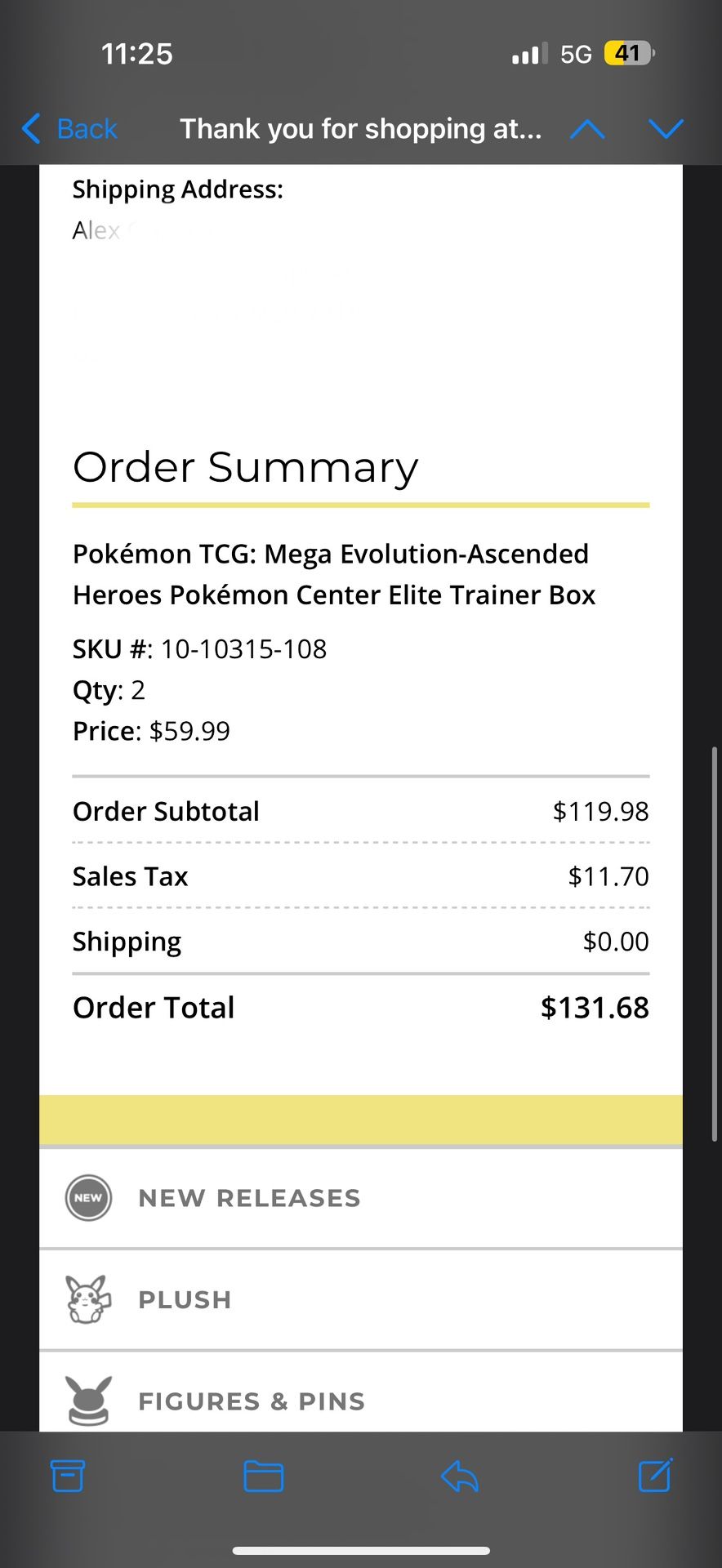
Task: Open the move to folder icon
Action: 263,1476
